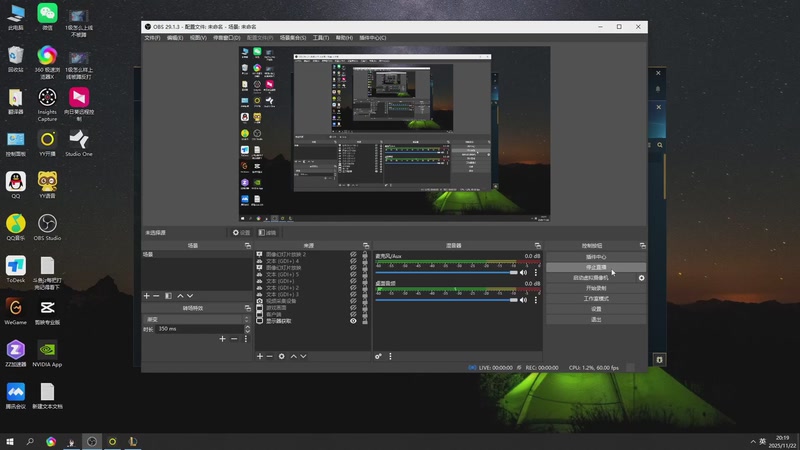This screenshot has height=450, width=800.
Task: Open the taskbar search magnifier
Action: 30,441
